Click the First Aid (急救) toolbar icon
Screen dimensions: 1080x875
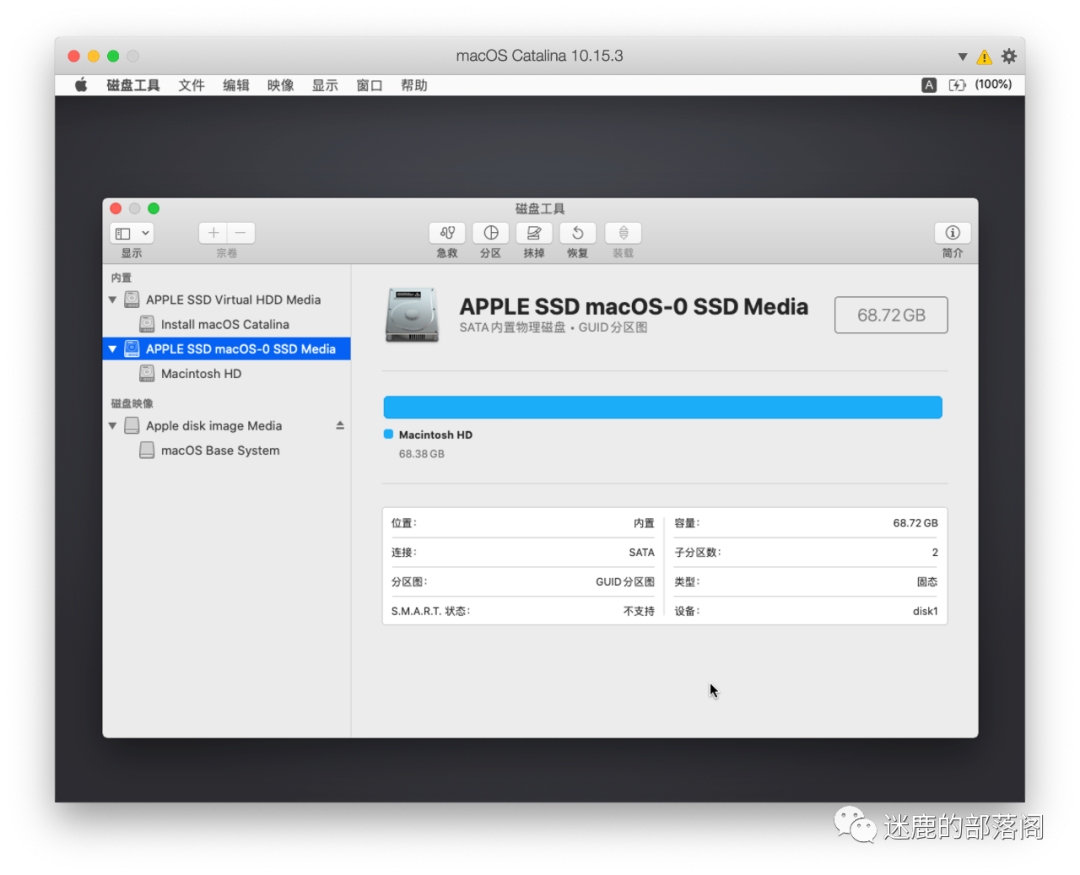(447, 233)
